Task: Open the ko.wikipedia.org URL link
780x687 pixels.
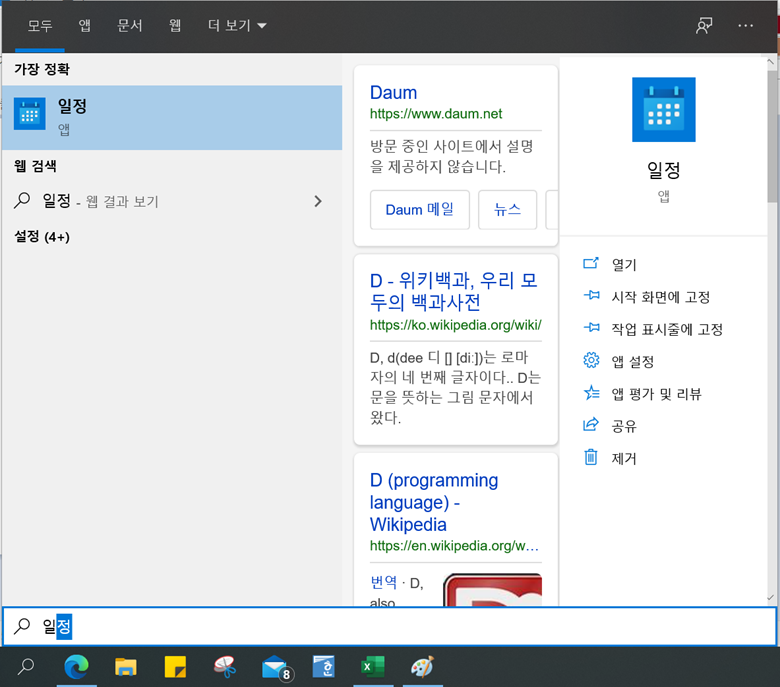Action: [x=455, y=325]
